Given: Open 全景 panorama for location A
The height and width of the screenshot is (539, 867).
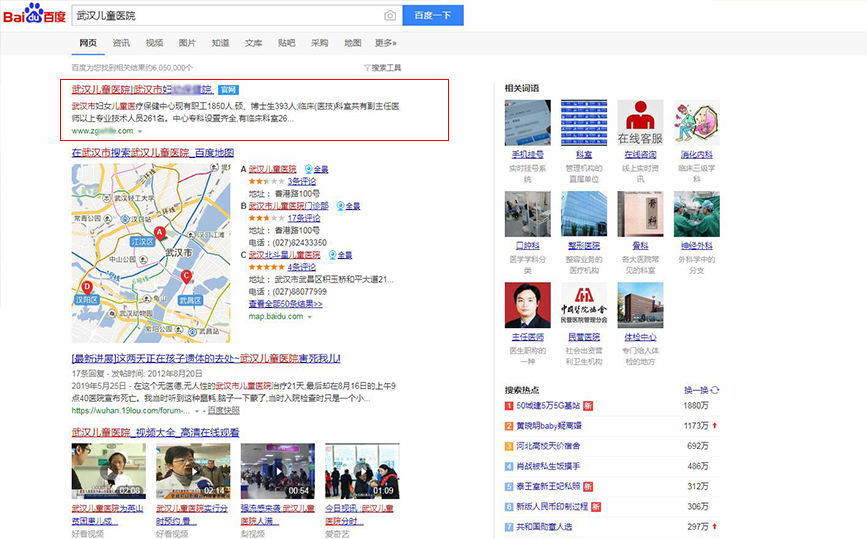Looking at the screenshot, I should [x=317, y=169].
